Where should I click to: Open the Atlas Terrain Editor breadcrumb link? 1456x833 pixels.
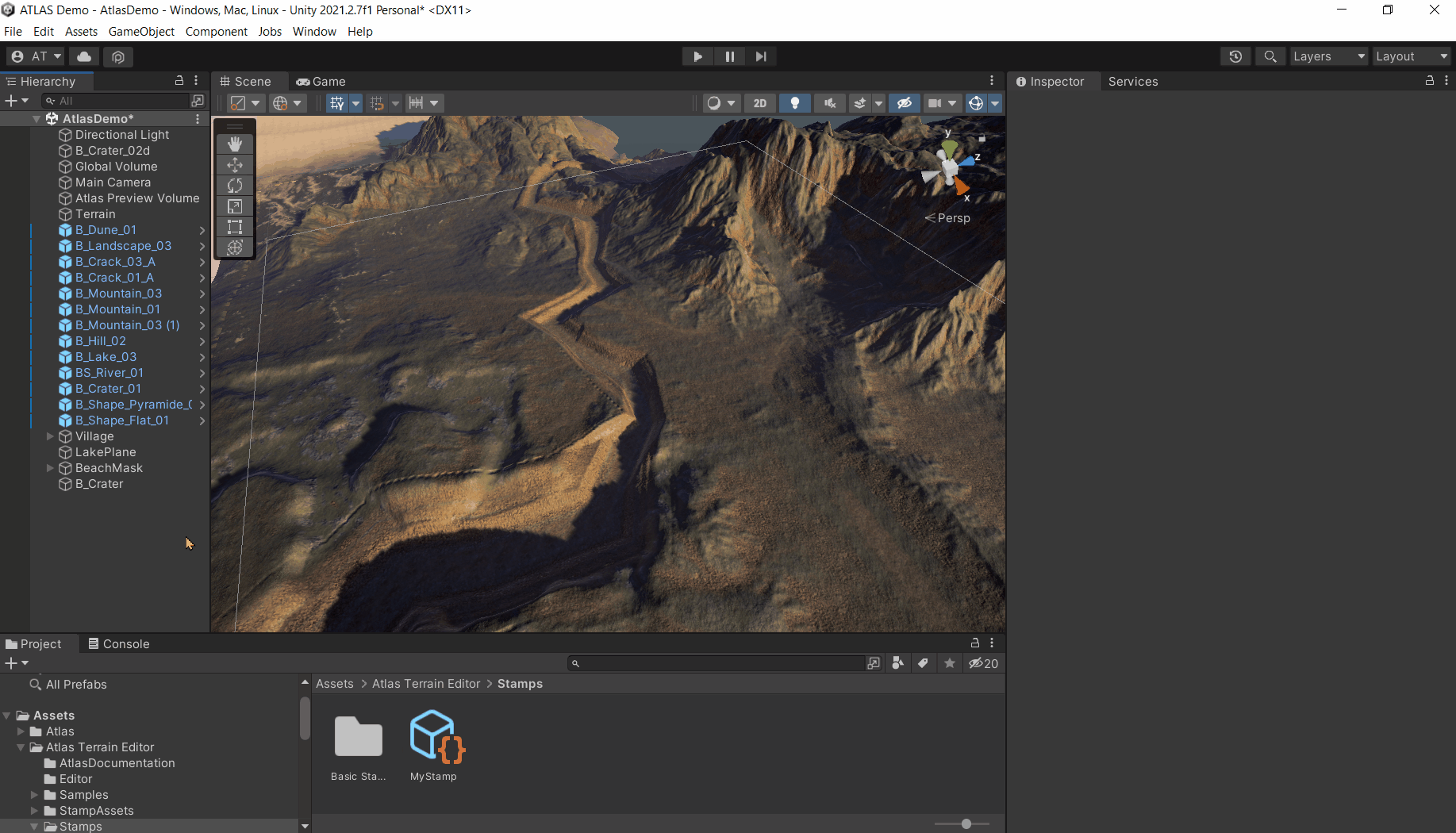tap(425, 683)
